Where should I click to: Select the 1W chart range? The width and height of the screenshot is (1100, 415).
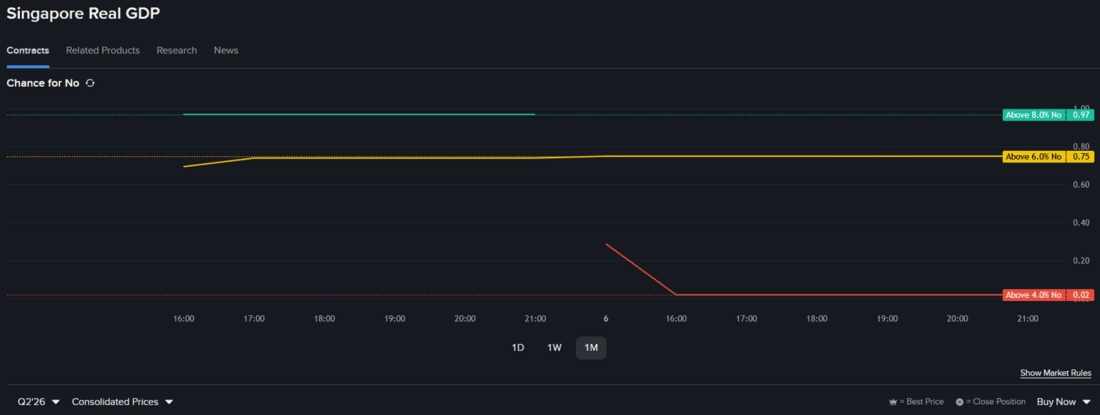554,348
